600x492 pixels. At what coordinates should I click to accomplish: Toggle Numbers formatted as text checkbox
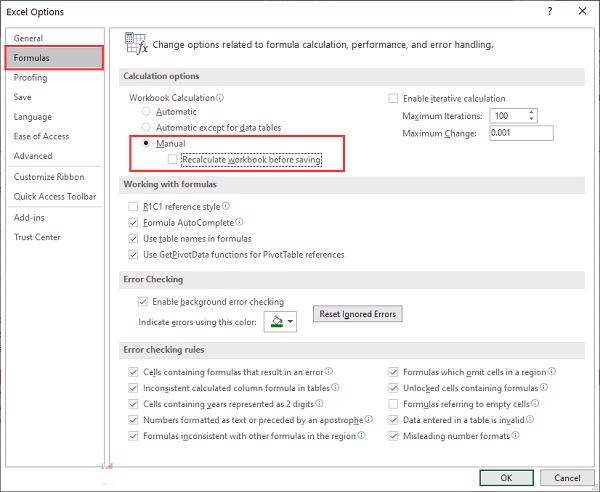(x=133, y=420)
